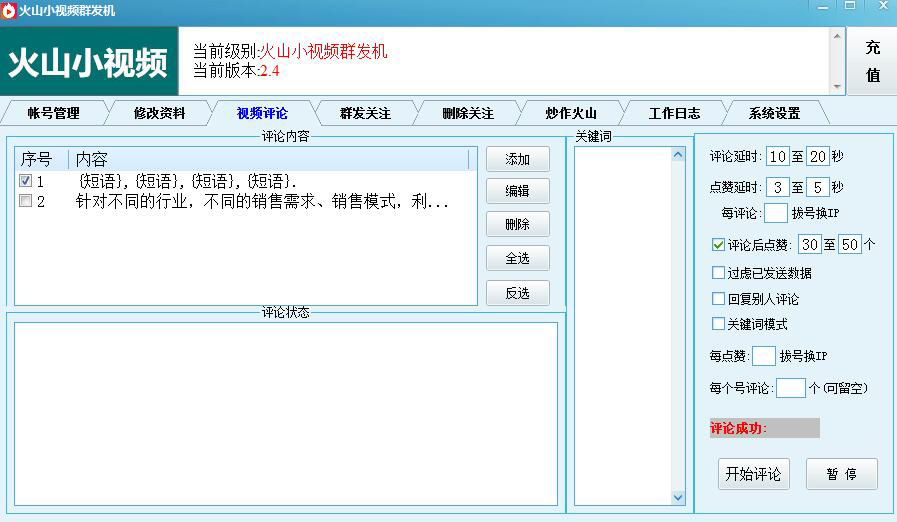Click the header info scroll up arrow
The width and height of the screenshot is (897, 522).
[837, 35]
